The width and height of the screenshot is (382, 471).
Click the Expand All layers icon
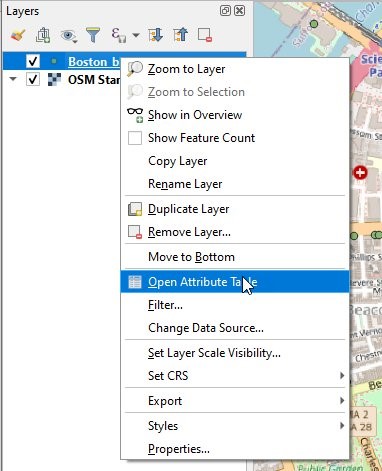(155, 35)
